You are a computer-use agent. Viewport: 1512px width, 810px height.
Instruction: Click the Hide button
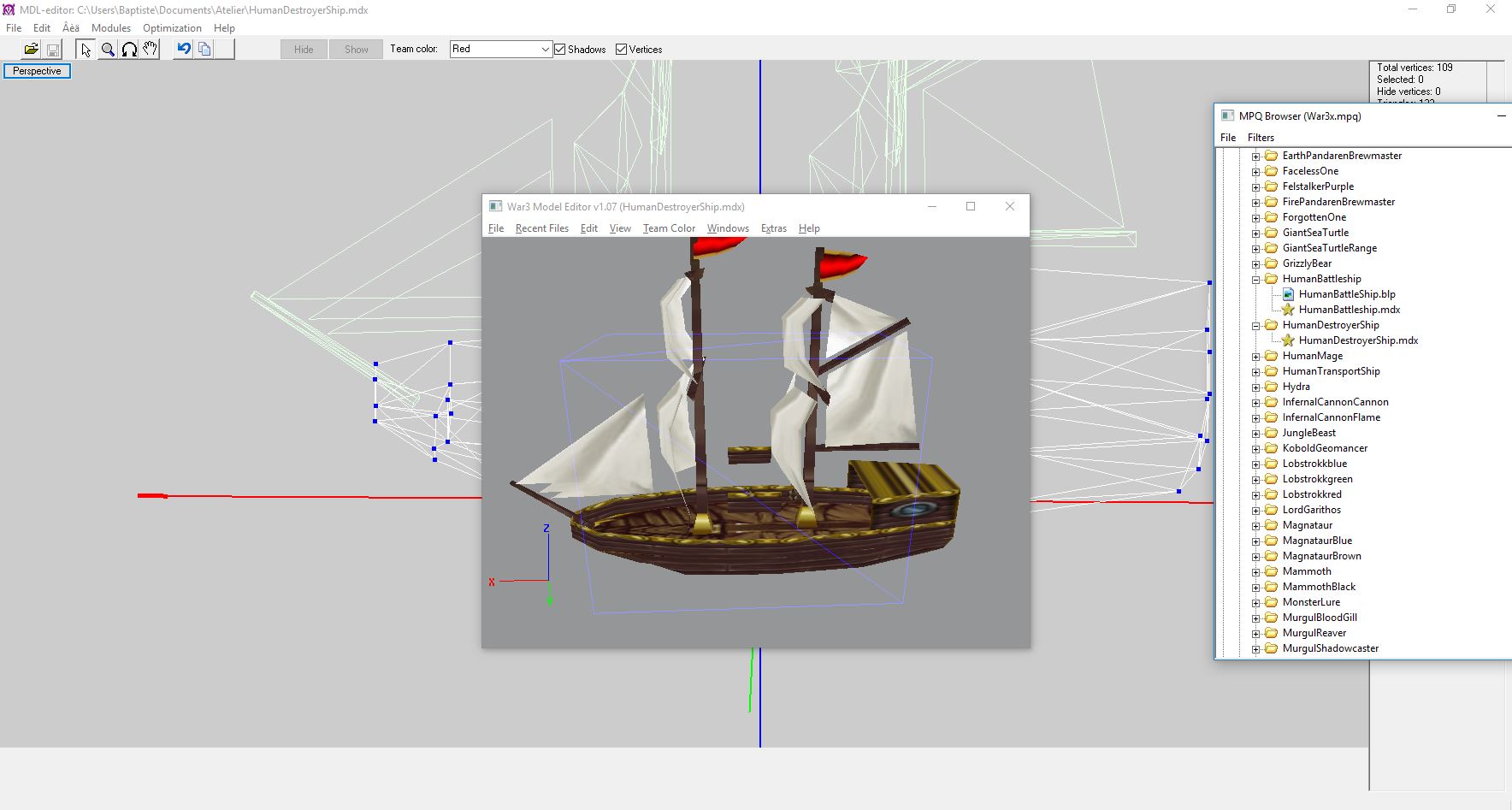[x=304, y=50]
